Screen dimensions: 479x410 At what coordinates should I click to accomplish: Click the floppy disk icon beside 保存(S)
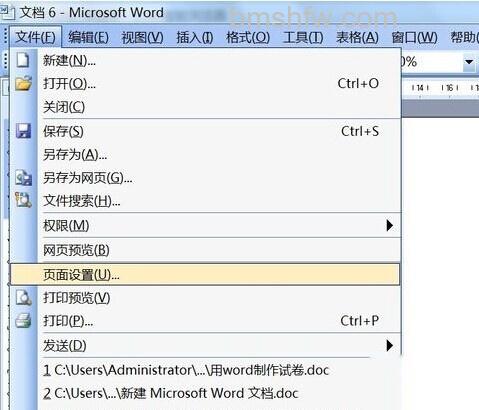pos(23,131)
